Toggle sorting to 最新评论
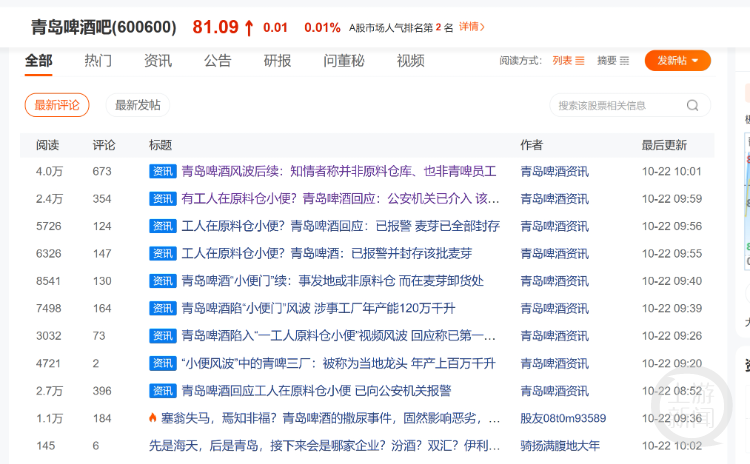The width and height of the screenshot is (750, 464). [x=57, y=105]
